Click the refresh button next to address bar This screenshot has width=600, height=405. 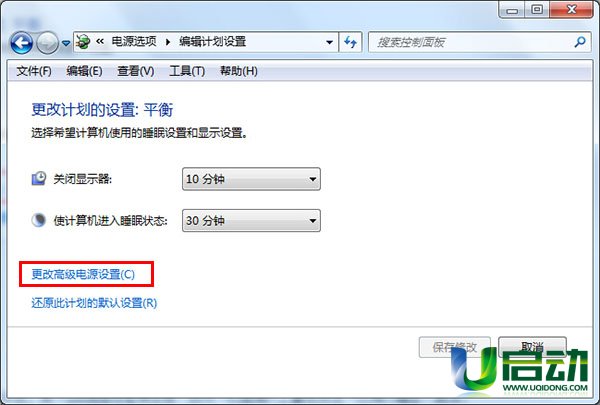click(350, 42)
